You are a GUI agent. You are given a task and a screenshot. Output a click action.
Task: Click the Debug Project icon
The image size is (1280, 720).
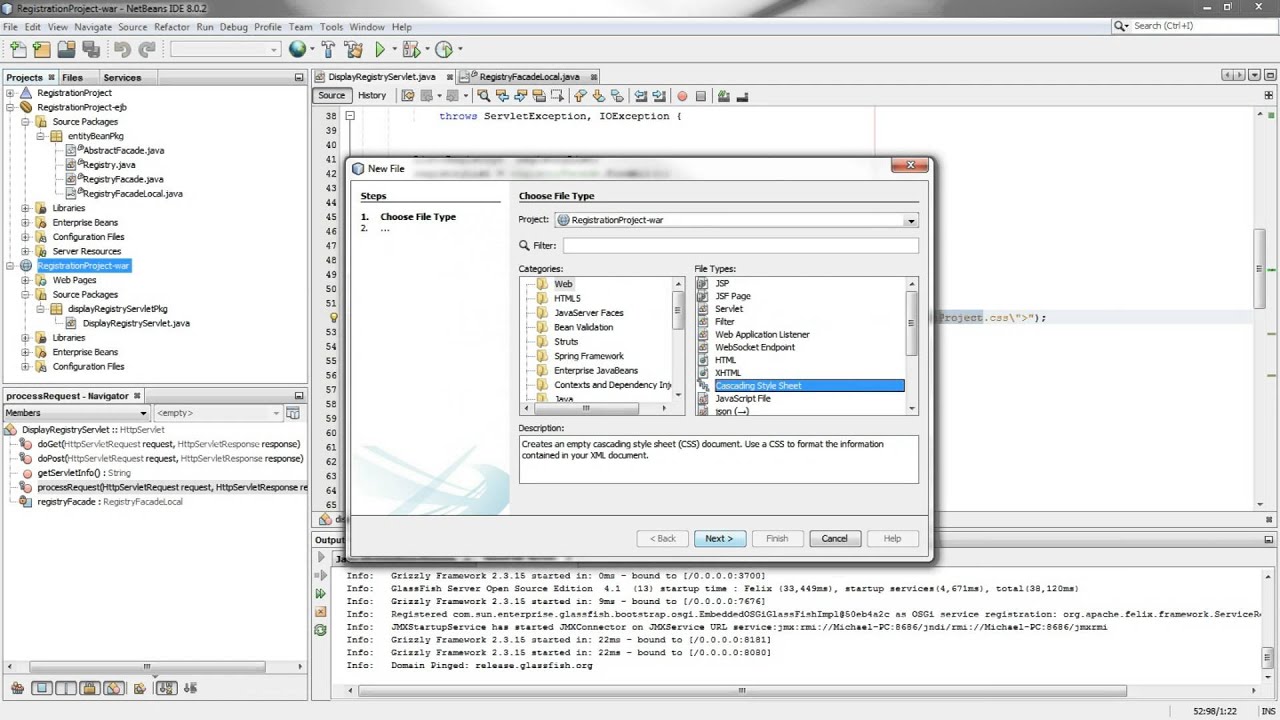point(412,48)
